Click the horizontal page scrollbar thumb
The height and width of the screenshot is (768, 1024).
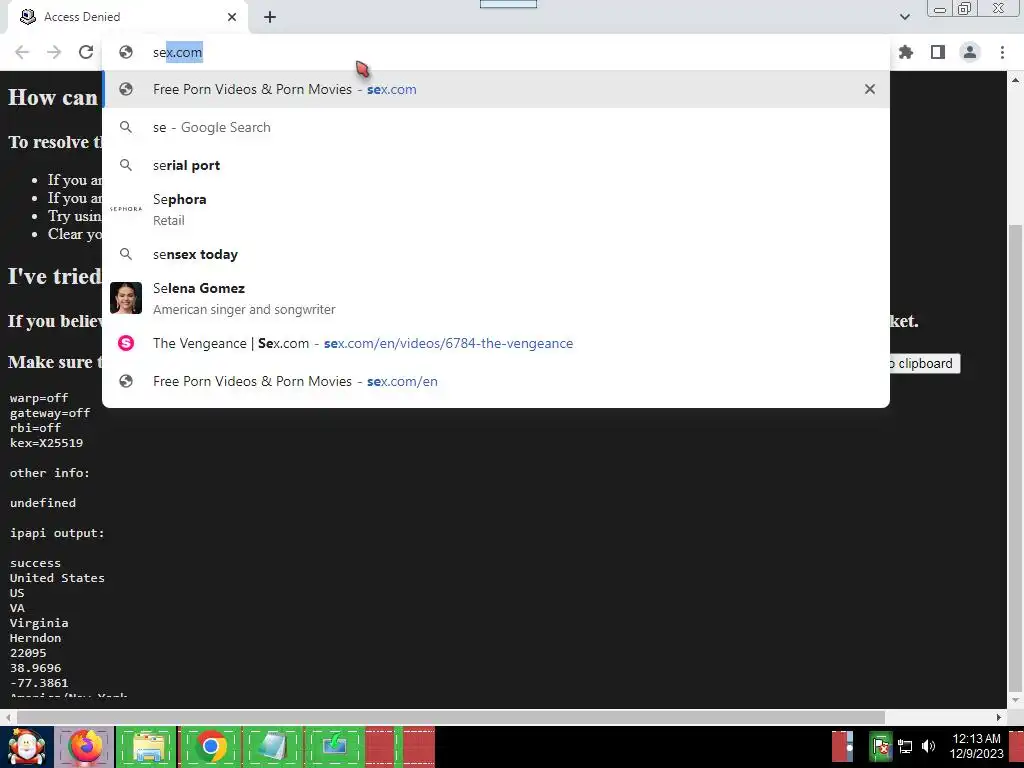(451, 717)
